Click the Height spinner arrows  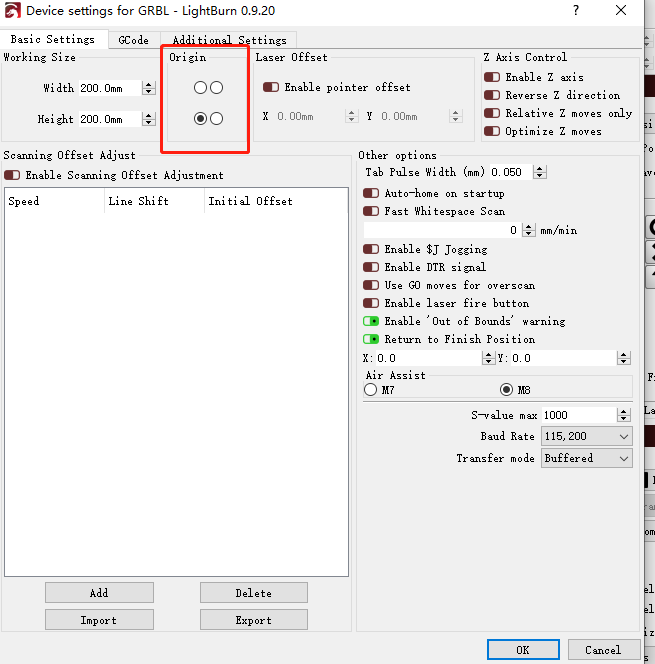[149, 119]
